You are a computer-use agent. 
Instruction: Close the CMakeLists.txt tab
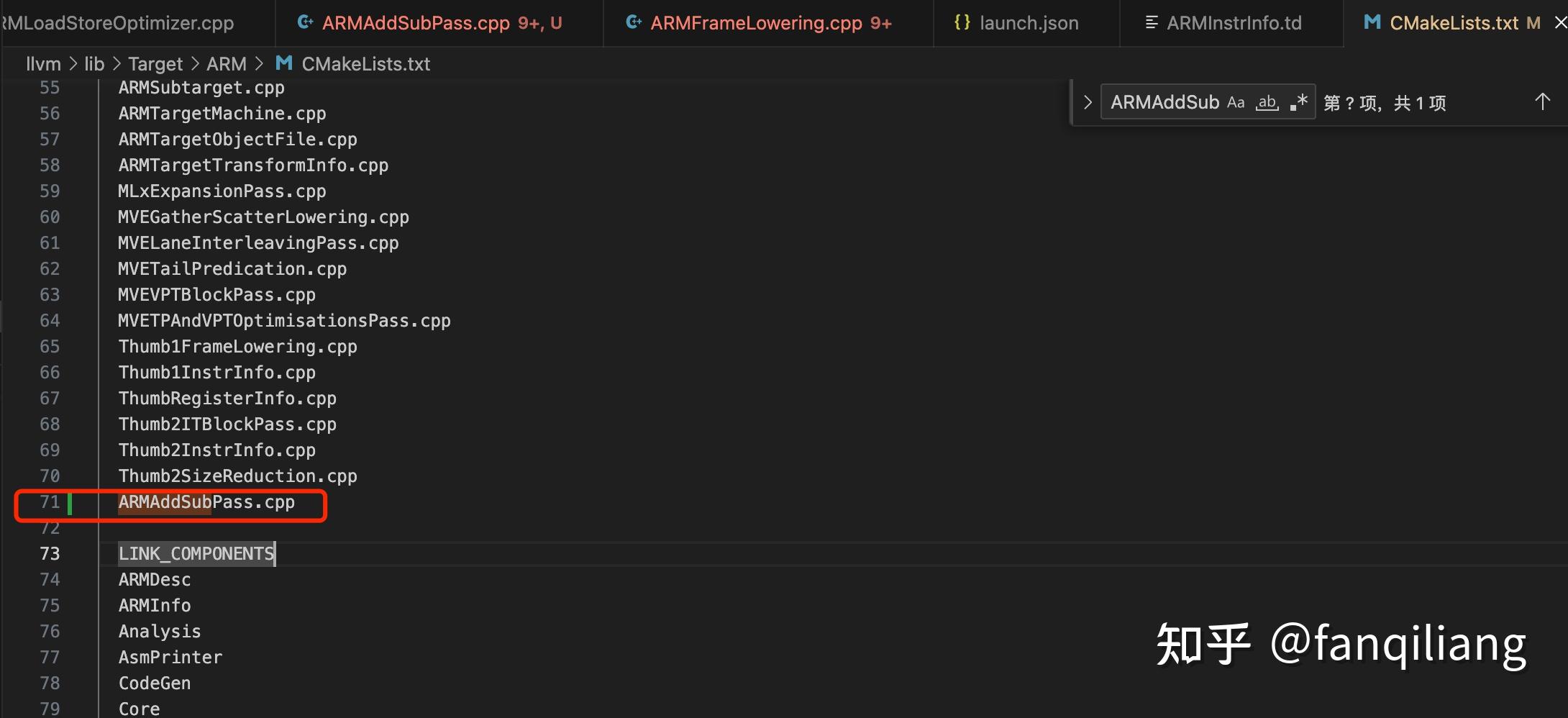(x=1560, y=23)
